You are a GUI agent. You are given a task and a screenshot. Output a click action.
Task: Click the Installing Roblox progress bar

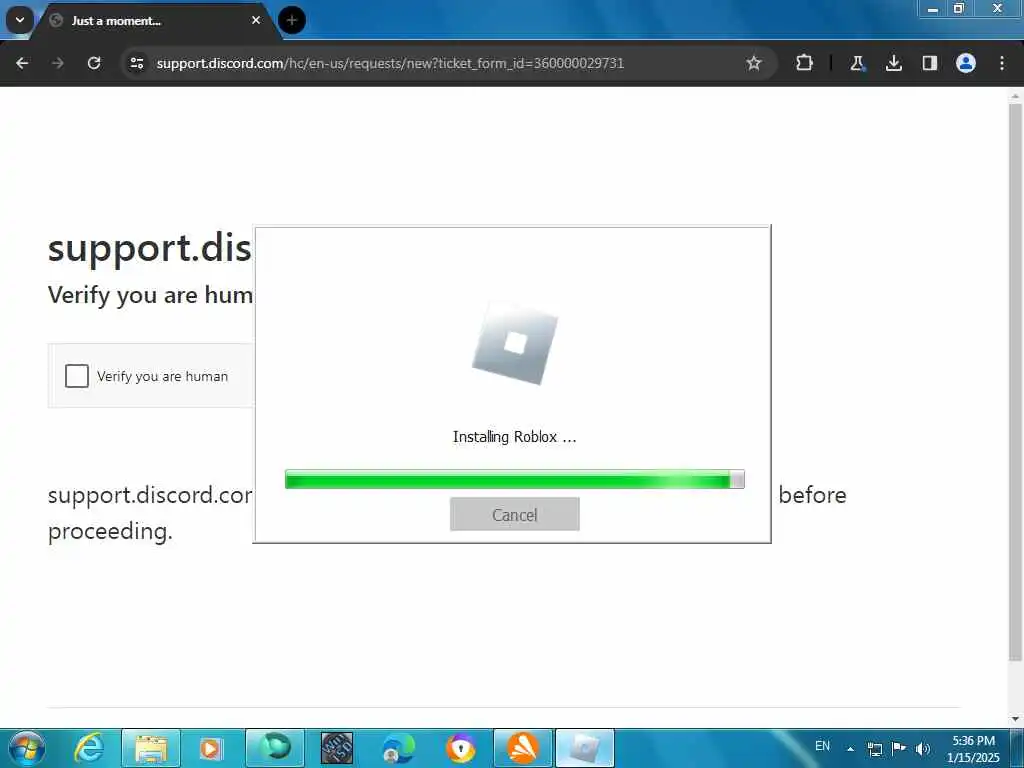point(515,479)
